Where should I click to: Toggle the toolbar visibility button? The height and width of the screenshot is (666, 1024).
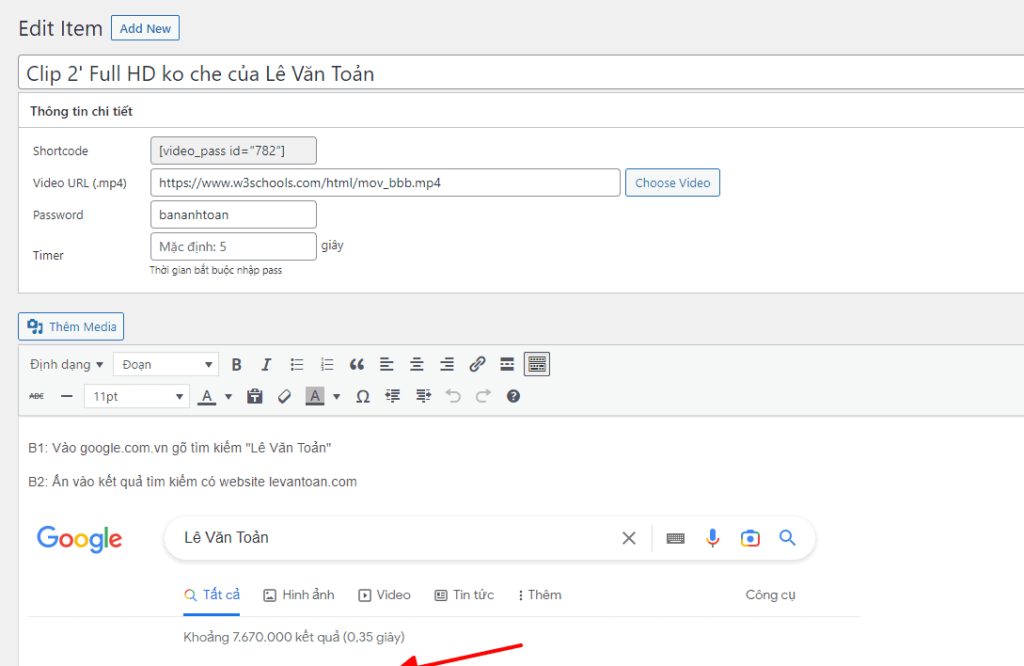click(x=537, y=364)
